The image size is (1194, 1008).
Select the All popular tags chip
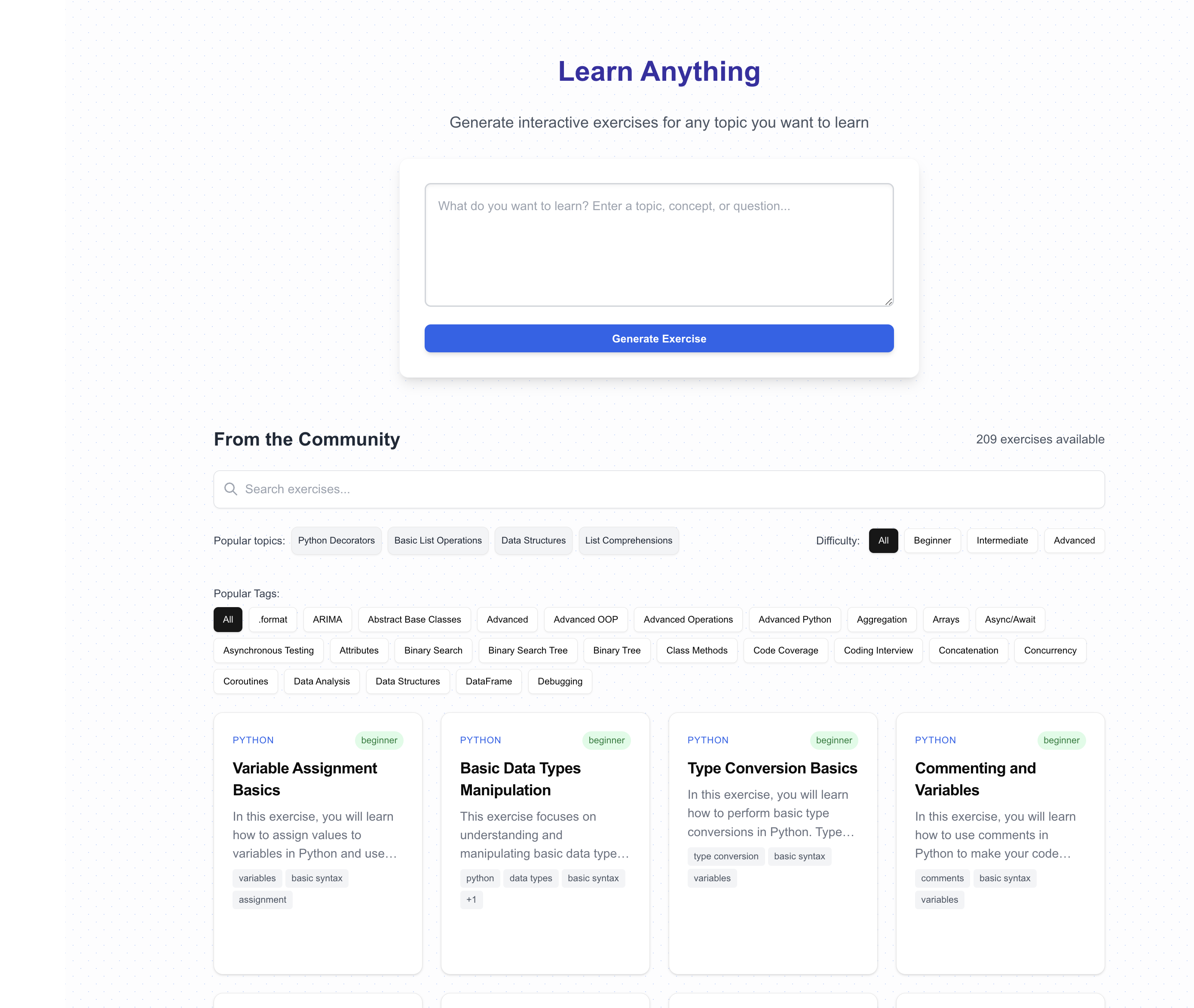227,620
